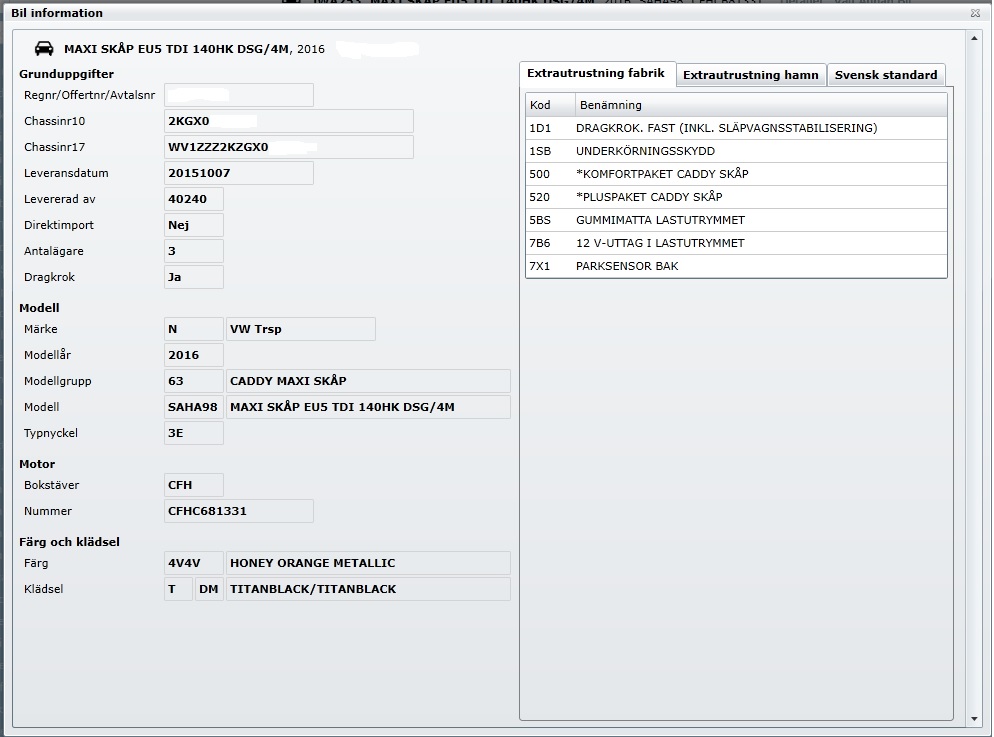Click the CADDY MAXI SKÅP field
Image resolution: width=994 pixels, height=737 pixels.
(x=368, y=381)
